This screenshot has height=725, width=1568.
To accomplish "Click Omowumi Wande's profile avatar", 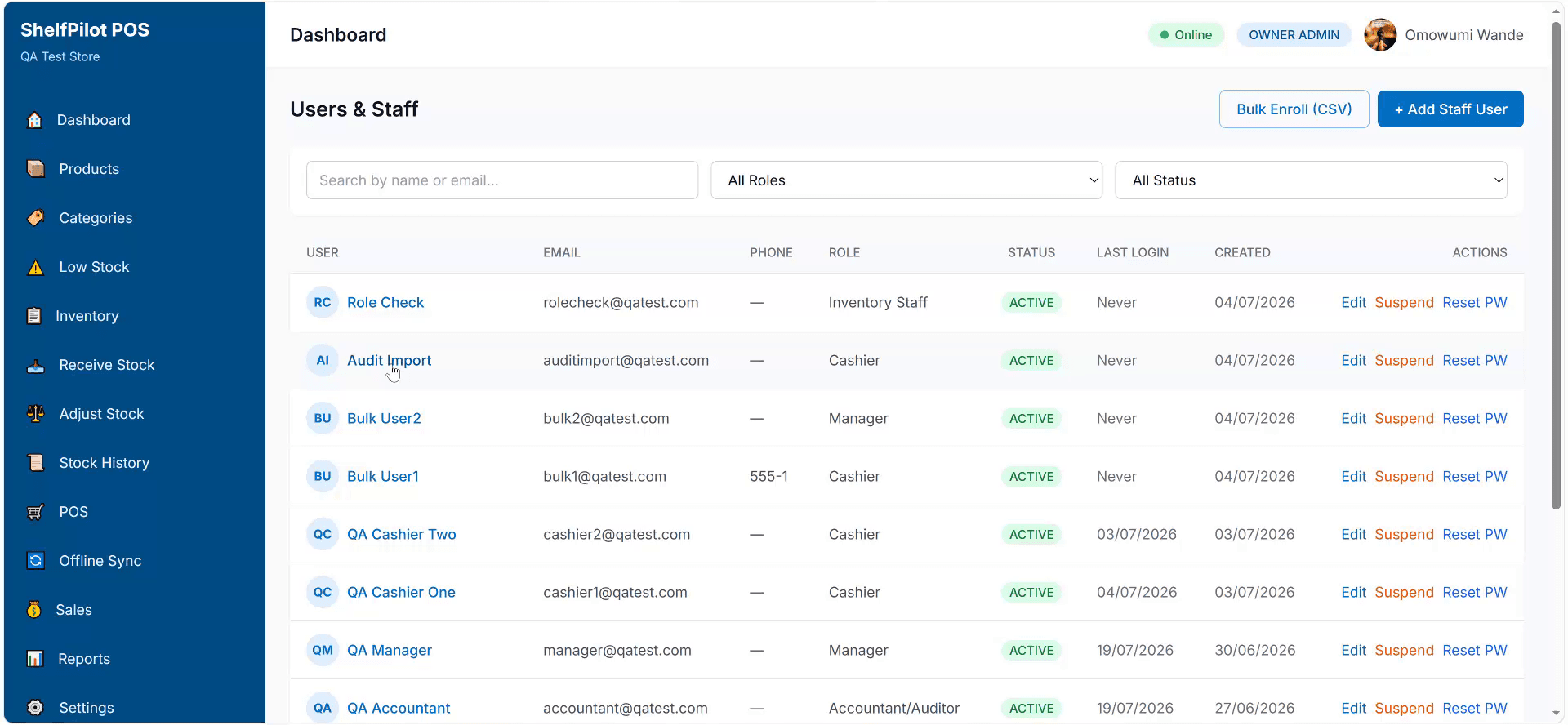I will coord(1380,35).
